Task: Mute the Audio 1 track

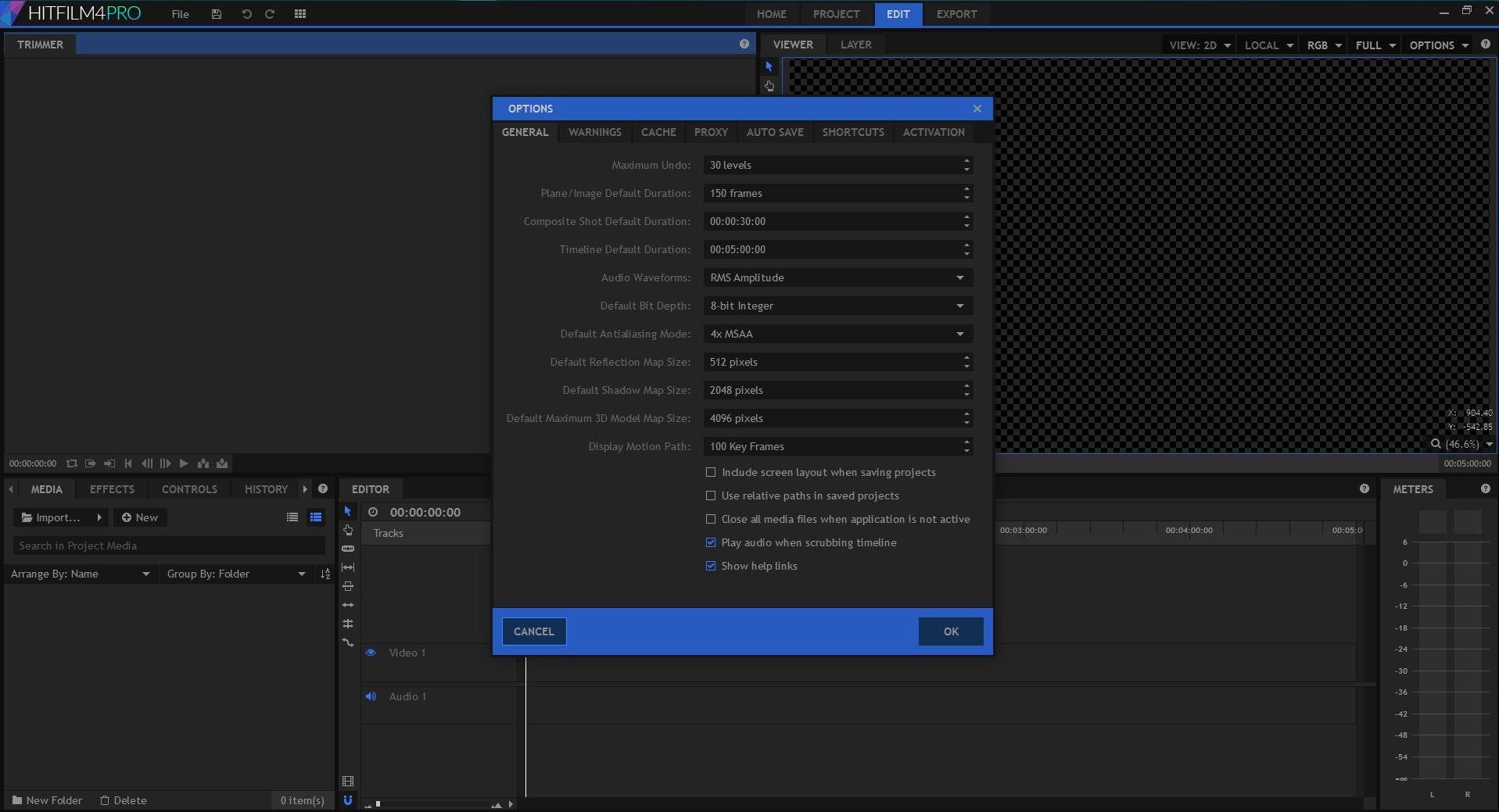Action: pos(371,696)
